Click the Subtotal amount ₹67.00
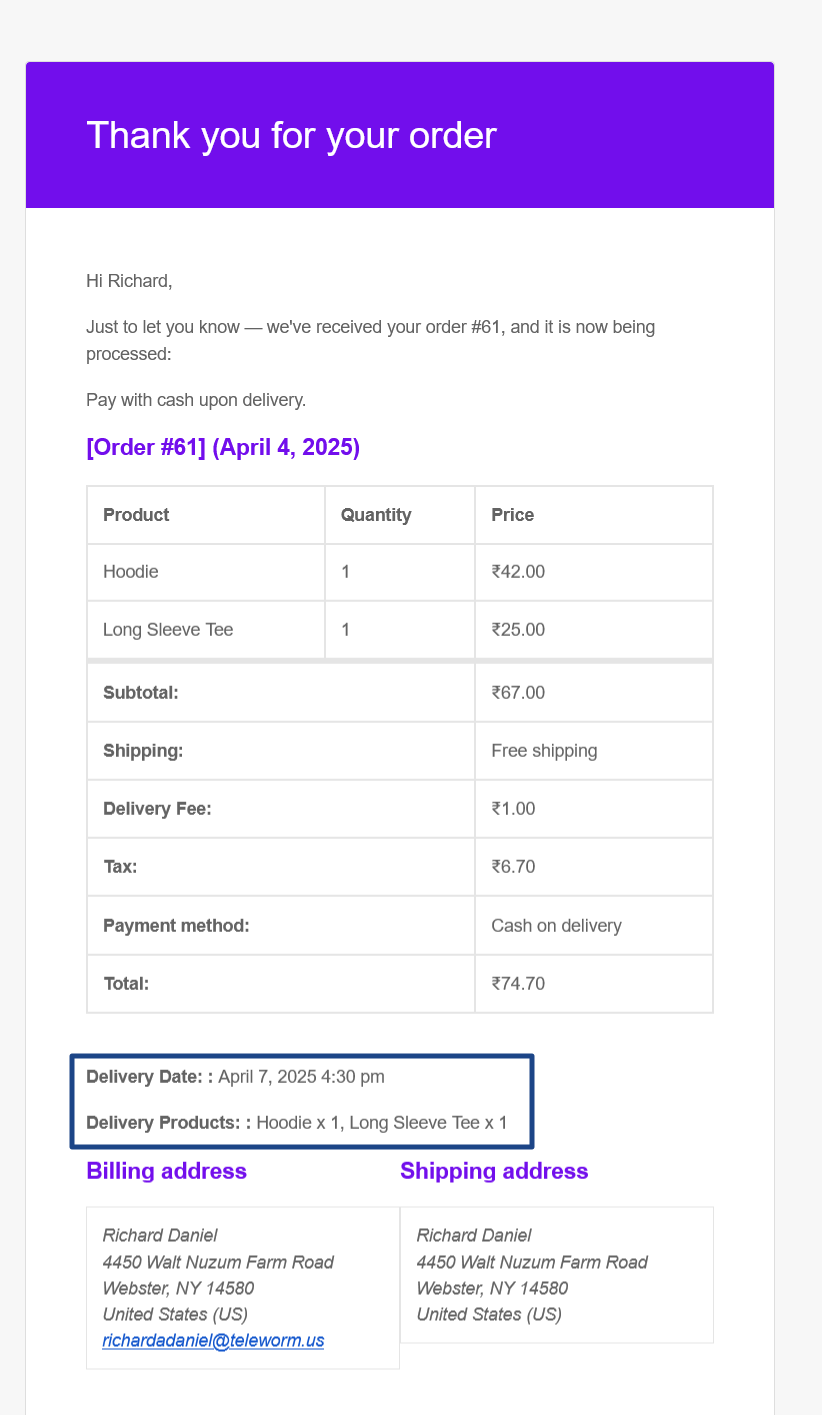Screen dimensions: 822x1415 [518, 692]
